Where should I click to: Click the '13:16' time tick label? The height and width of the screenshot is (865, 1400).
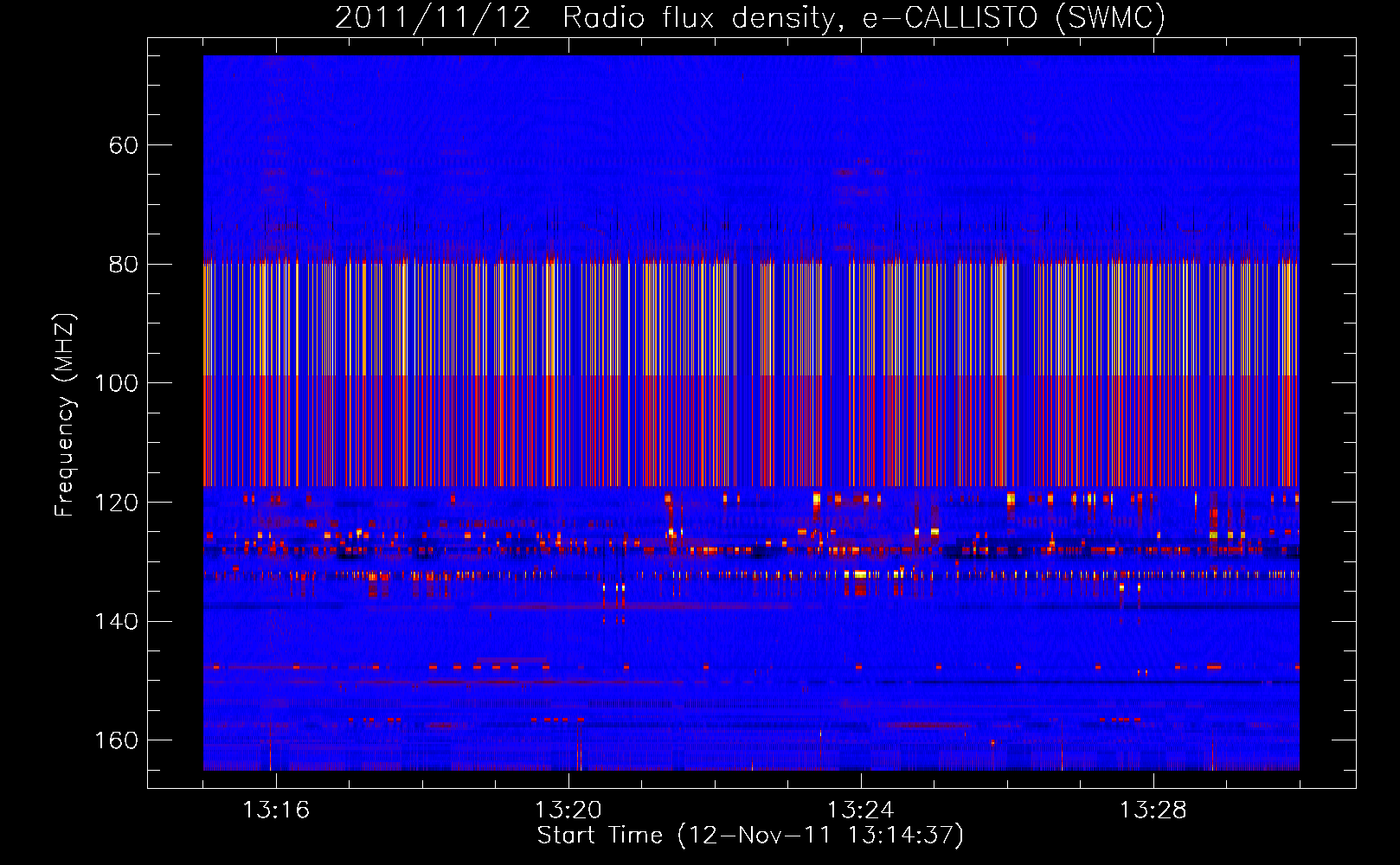[x=276, y=811]
